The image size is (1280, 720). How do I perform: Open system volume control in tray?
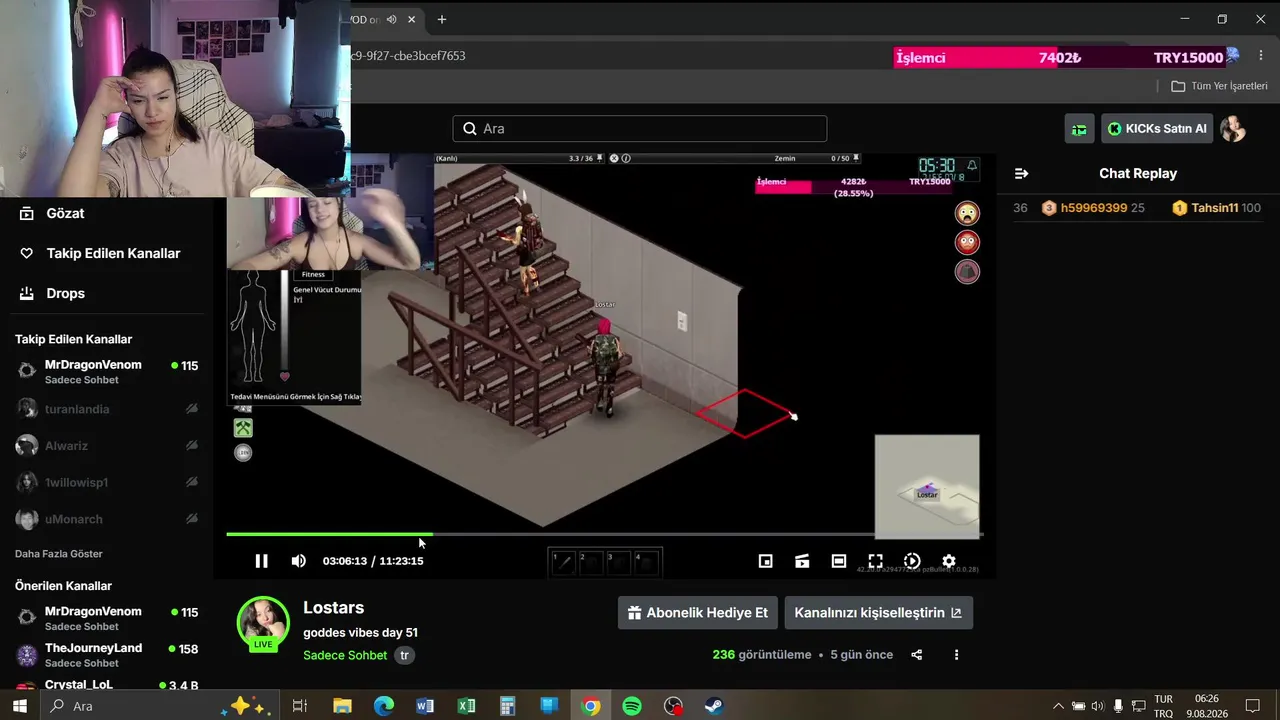[x=1098, y=706]
